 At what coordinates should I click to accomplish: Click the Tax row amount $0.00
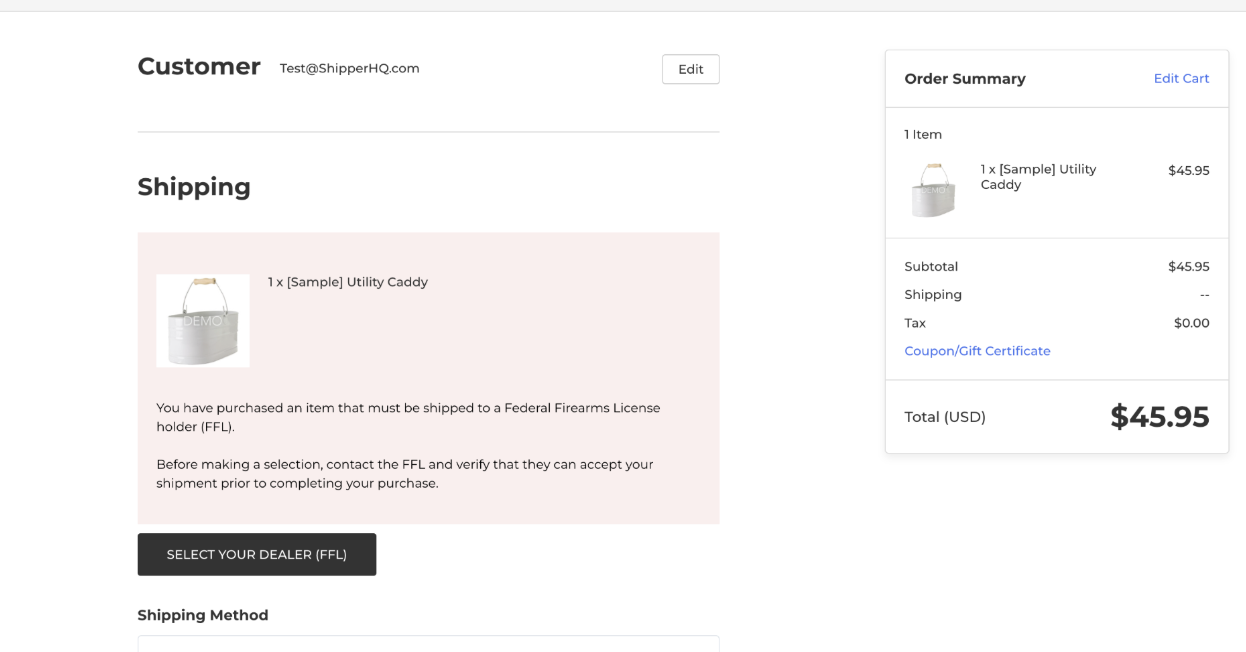click(x=1191, y=323)
